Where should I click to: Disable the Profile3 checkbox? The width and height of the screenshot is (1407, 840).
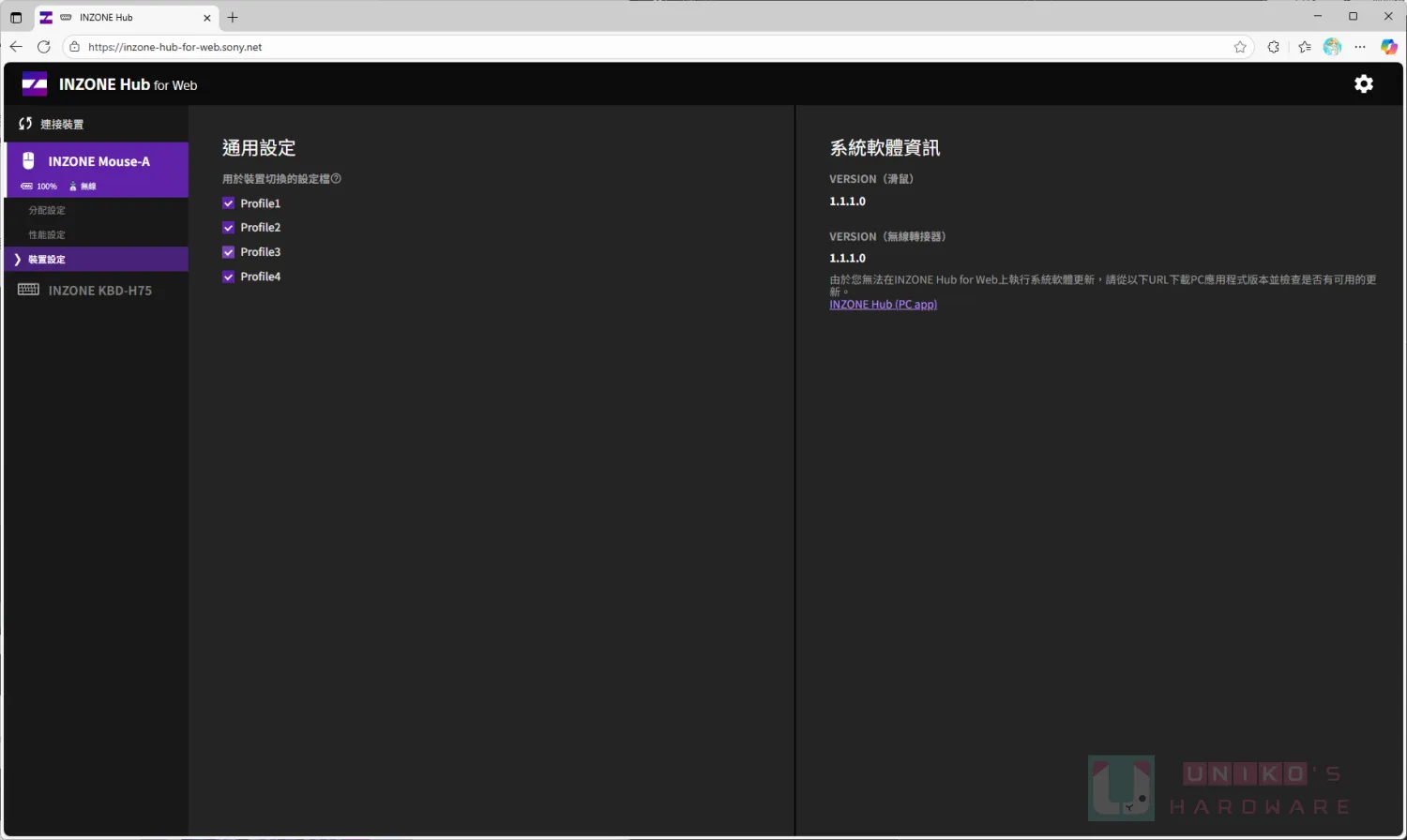click(x=228, y=252)
